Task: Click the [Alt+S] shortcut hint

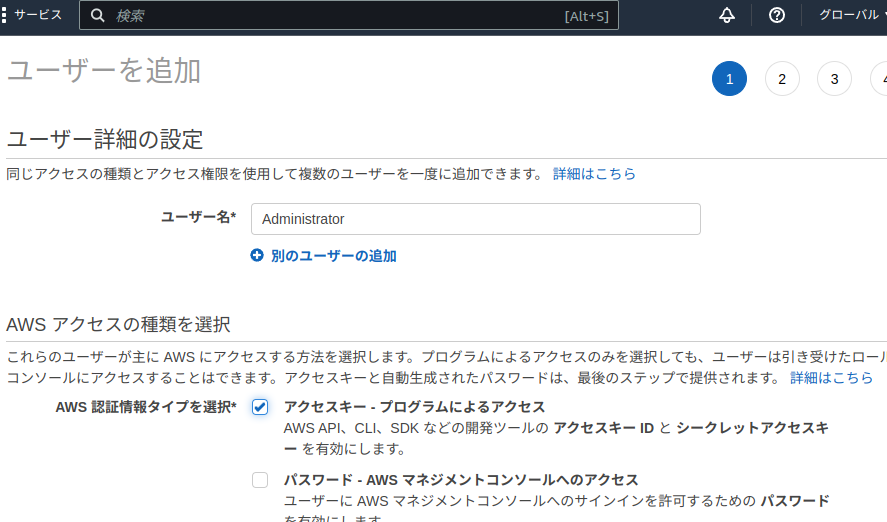Action: tap(587, 16)
